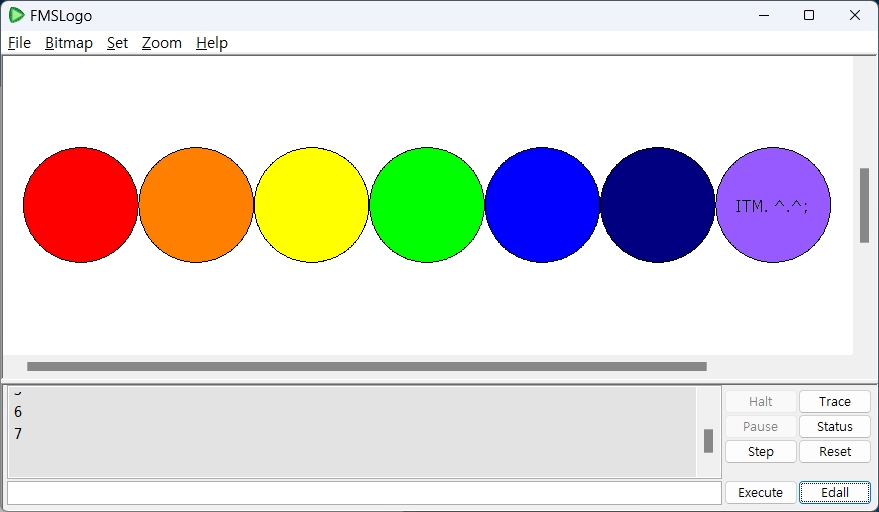
Task: Click the bright blue circle on canvas
Action: coord(542,205)
